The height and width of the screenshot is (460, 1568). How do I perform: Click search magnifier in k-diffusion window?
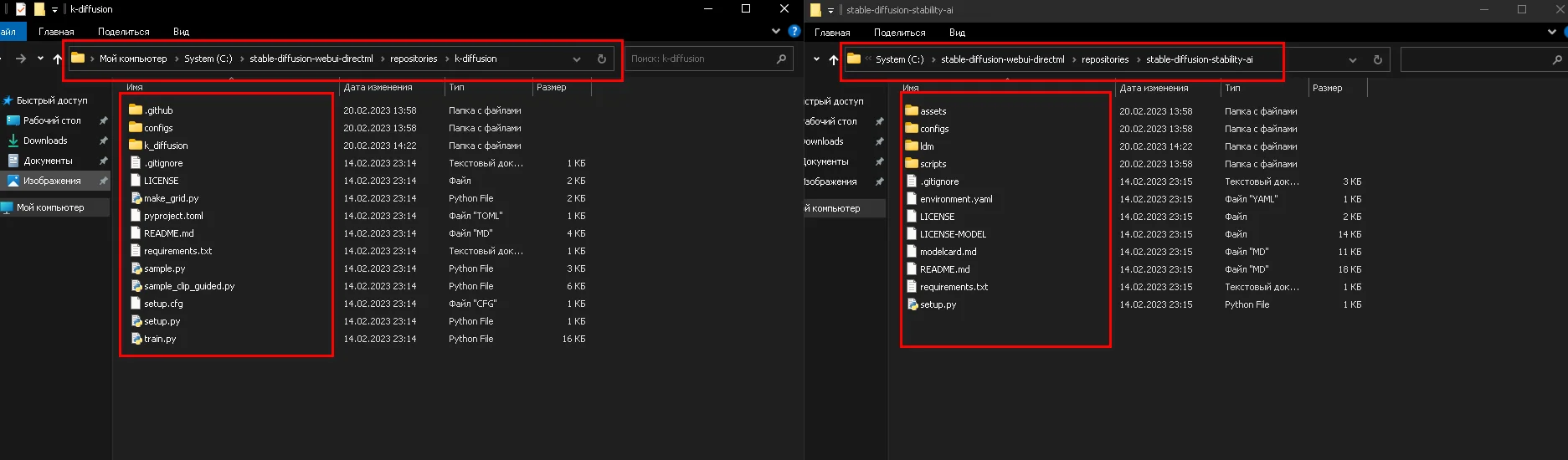(x=781, y=59)
